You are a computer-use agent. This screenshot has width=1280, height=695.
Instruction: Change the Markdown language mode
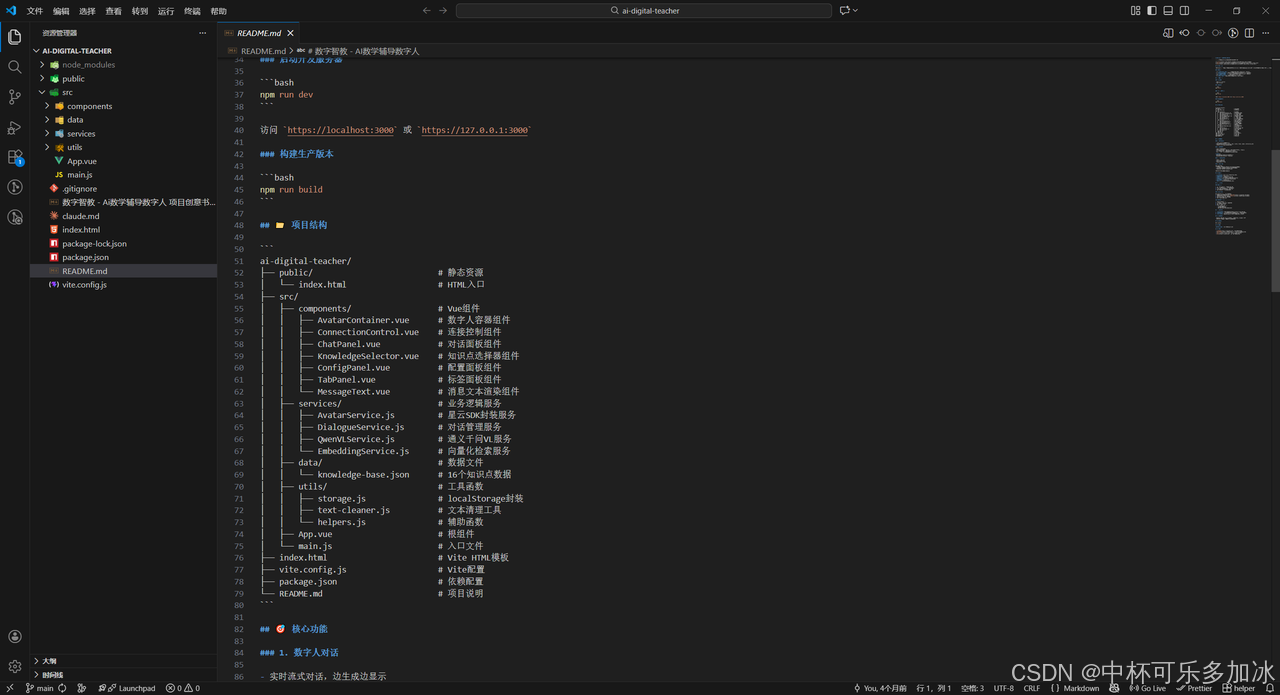pyautogui.click(x=1081, y=688)
